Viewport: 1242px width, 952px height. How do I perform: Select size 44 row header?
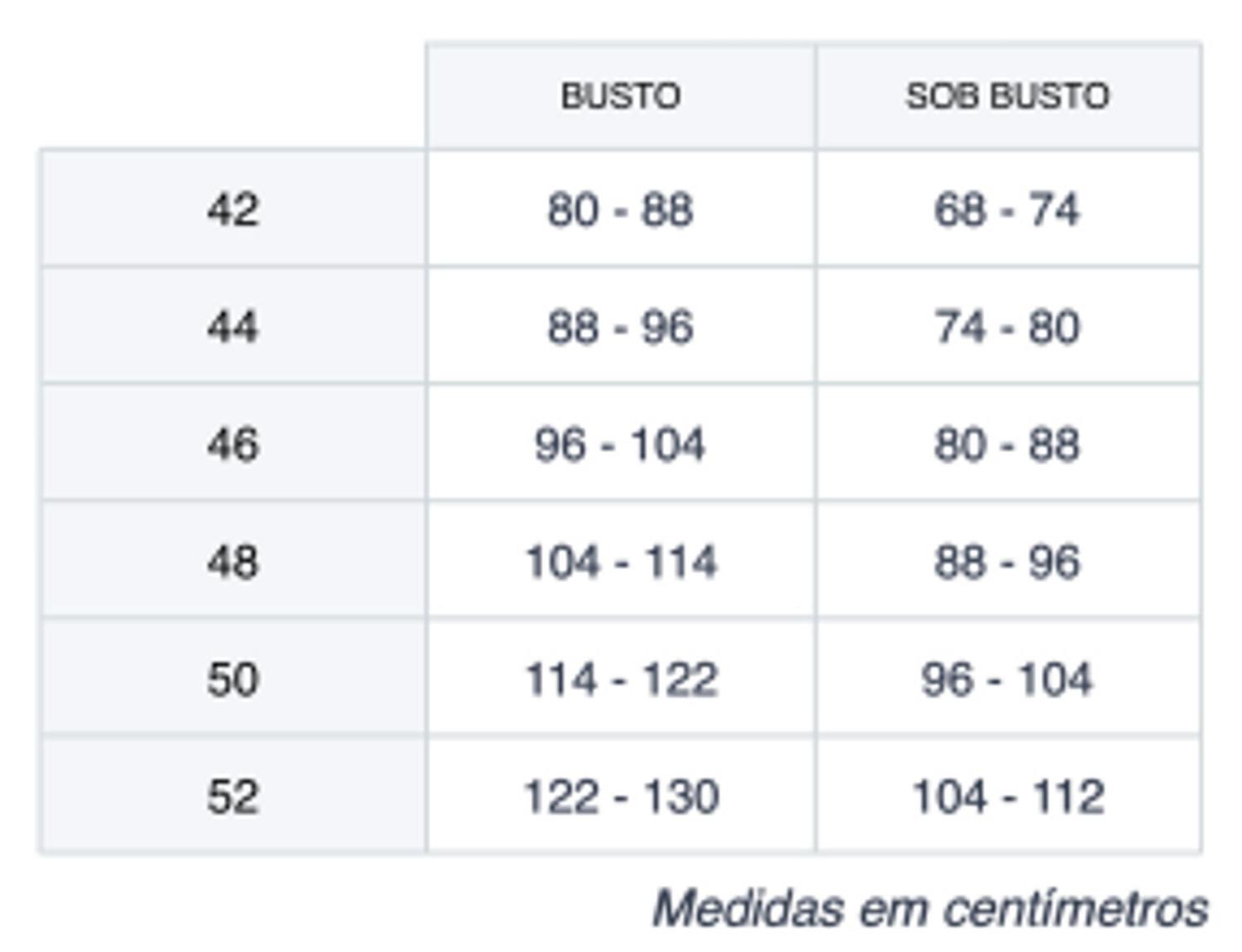[233, 326]
